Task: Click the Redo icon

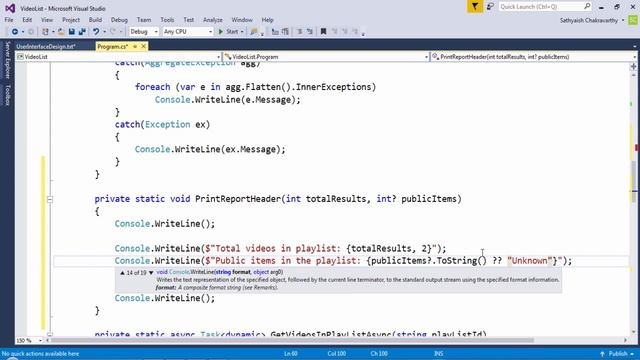Action: pyautogui.click(x=113, y=31)
